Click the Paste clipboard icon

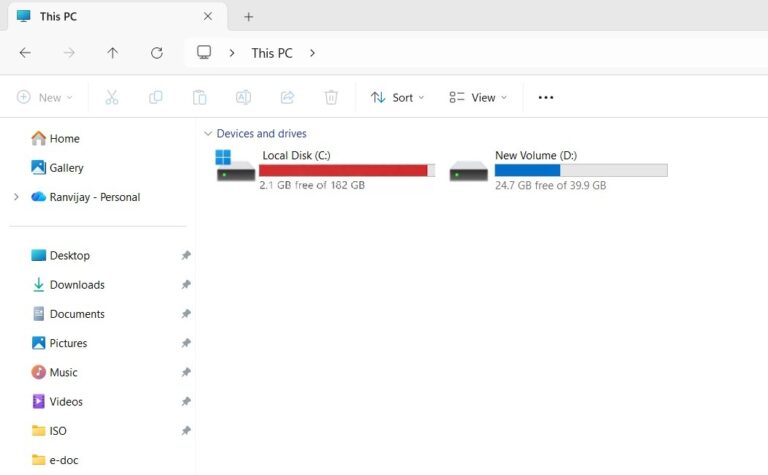(x=199, y=97)
